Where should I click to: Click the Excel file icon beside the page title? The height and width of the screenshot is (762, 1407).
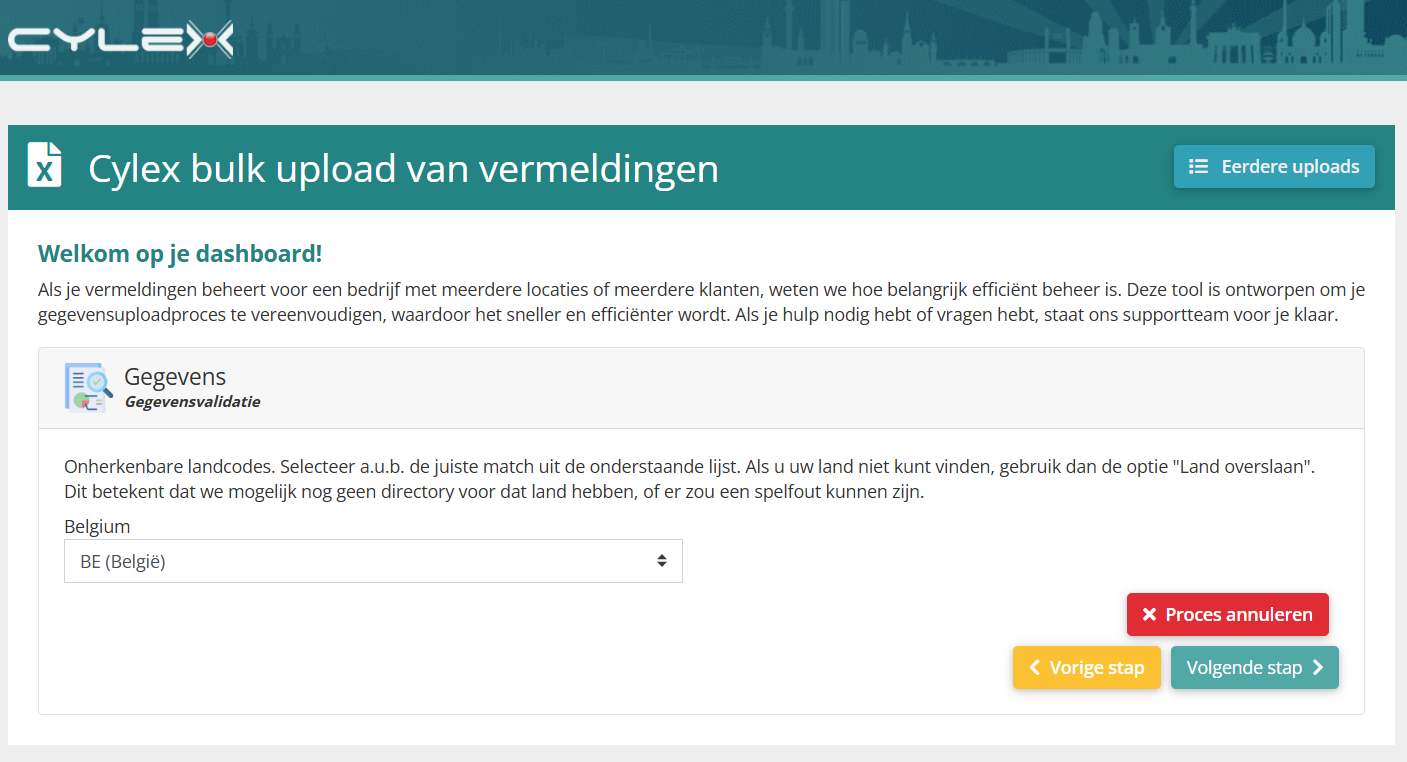45,165
